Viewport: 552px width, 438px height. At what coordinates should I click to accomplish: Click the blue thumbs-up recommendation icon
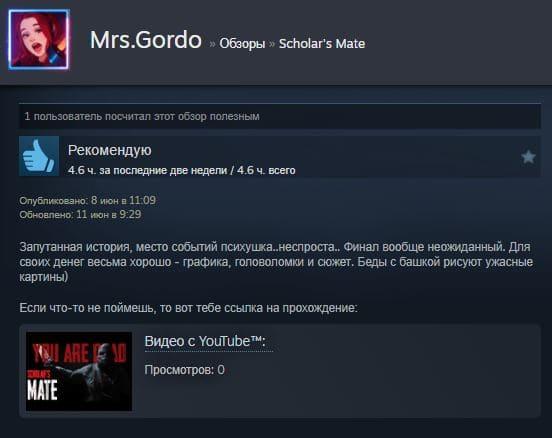click(x=39, y=156)
